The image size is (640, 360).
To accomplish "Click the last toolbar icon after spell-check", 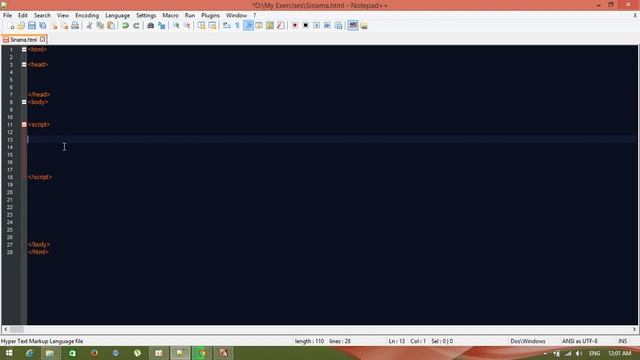I will [x=364, y=26].
